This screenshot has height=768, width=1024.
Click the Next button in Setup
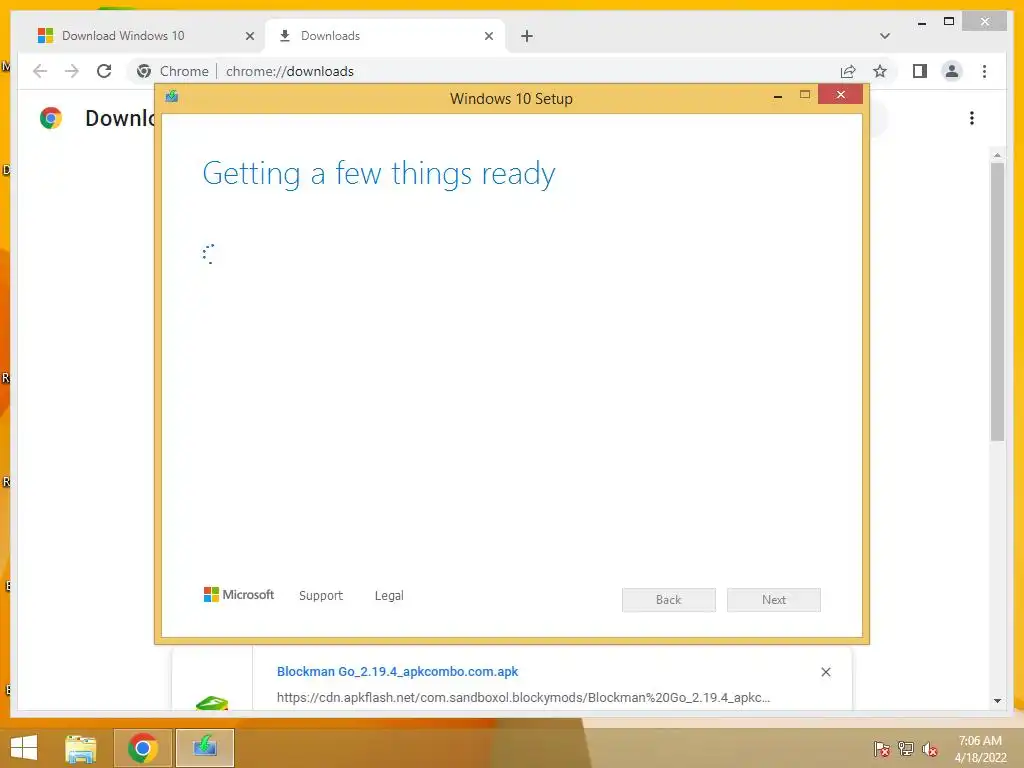tap(774, 600)
